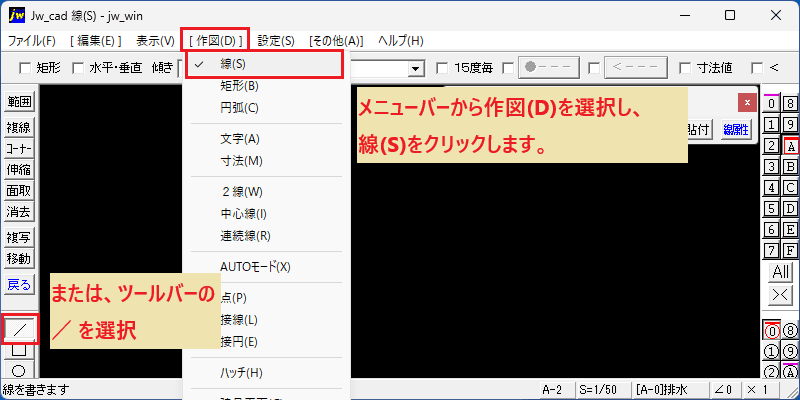Toggle the 矩形 checkbox
Screen dimensions: 800x400
(x=24, y=68)
